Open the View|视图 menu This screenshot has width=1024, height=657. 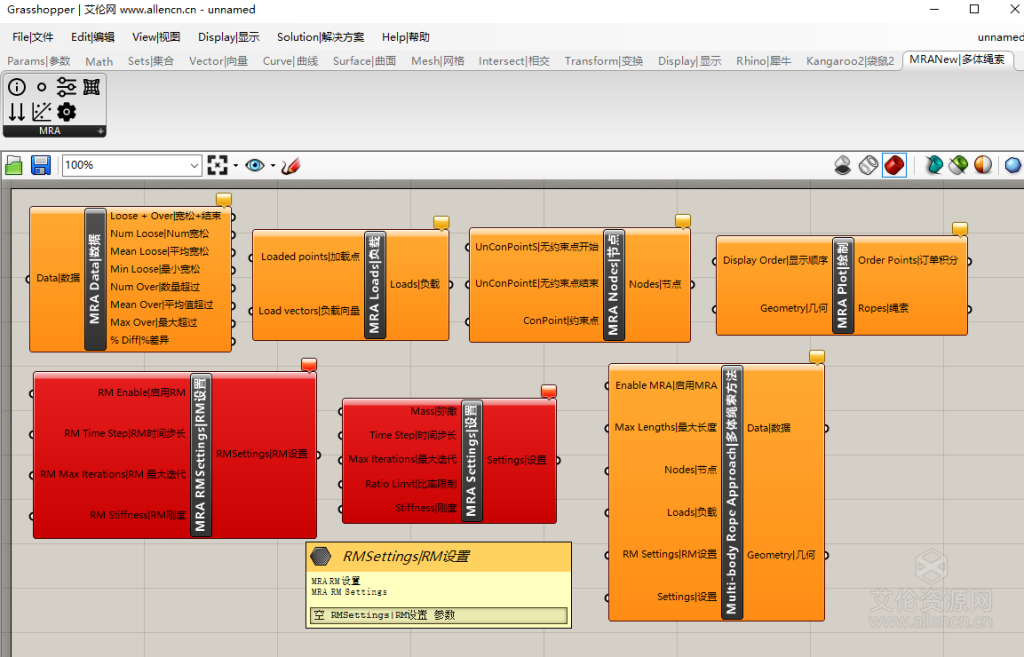tap(156, 37)
